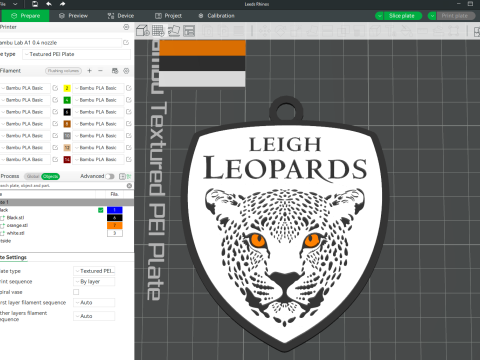Open filament 2 Bambu PLA Basic dropdown

[x=98, y=88]
